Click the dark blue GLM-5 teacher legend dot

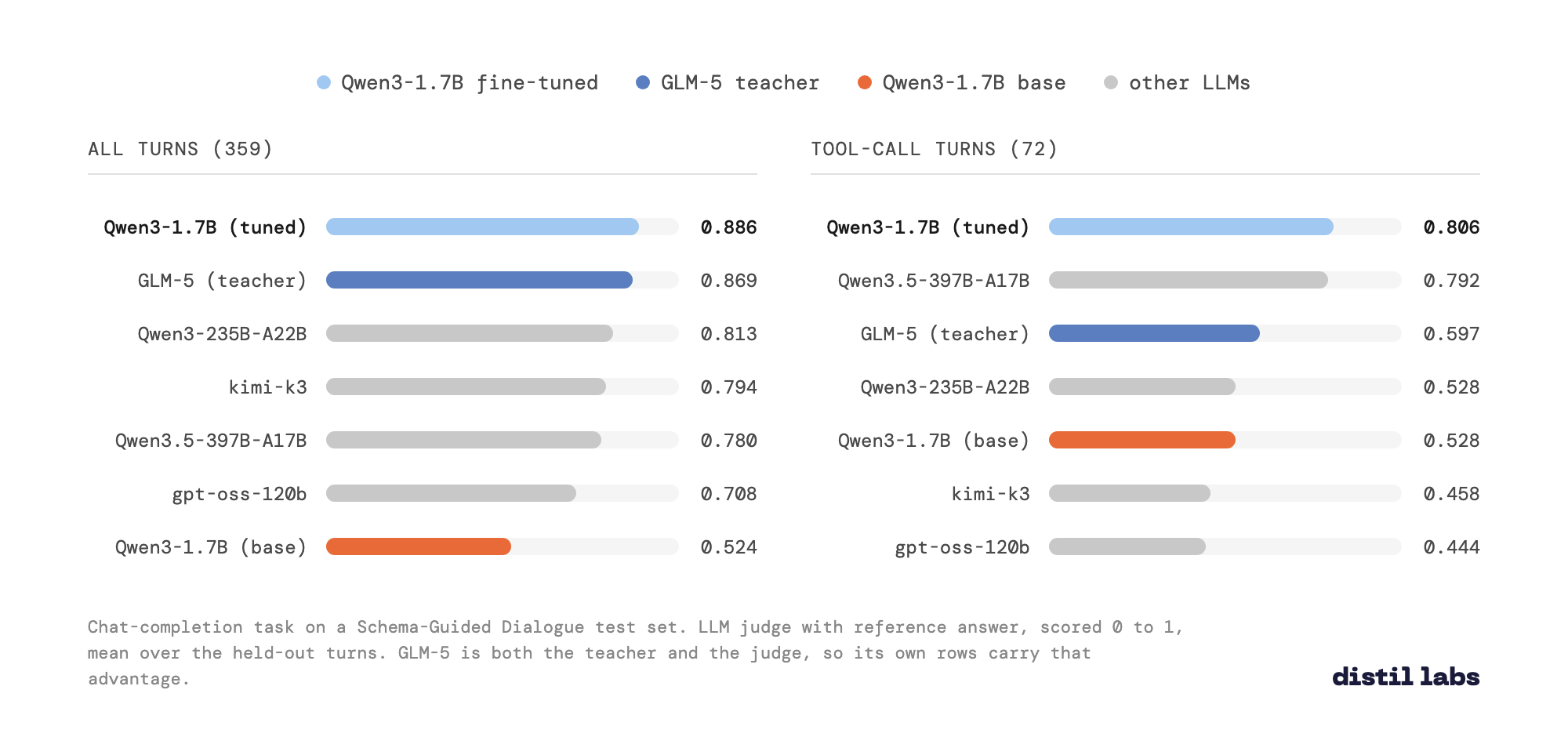643,82
